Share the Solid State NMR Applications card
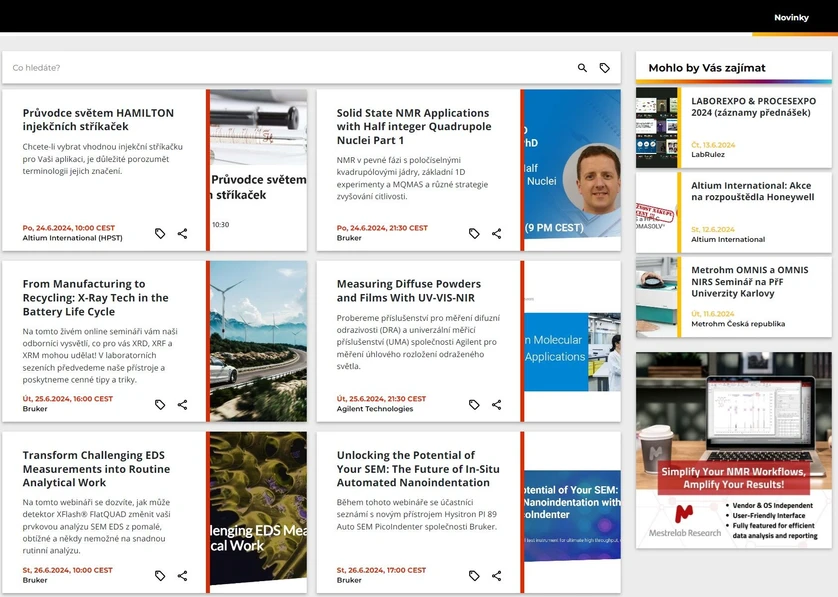Screen dimensions: 838x597 (496, 234)
